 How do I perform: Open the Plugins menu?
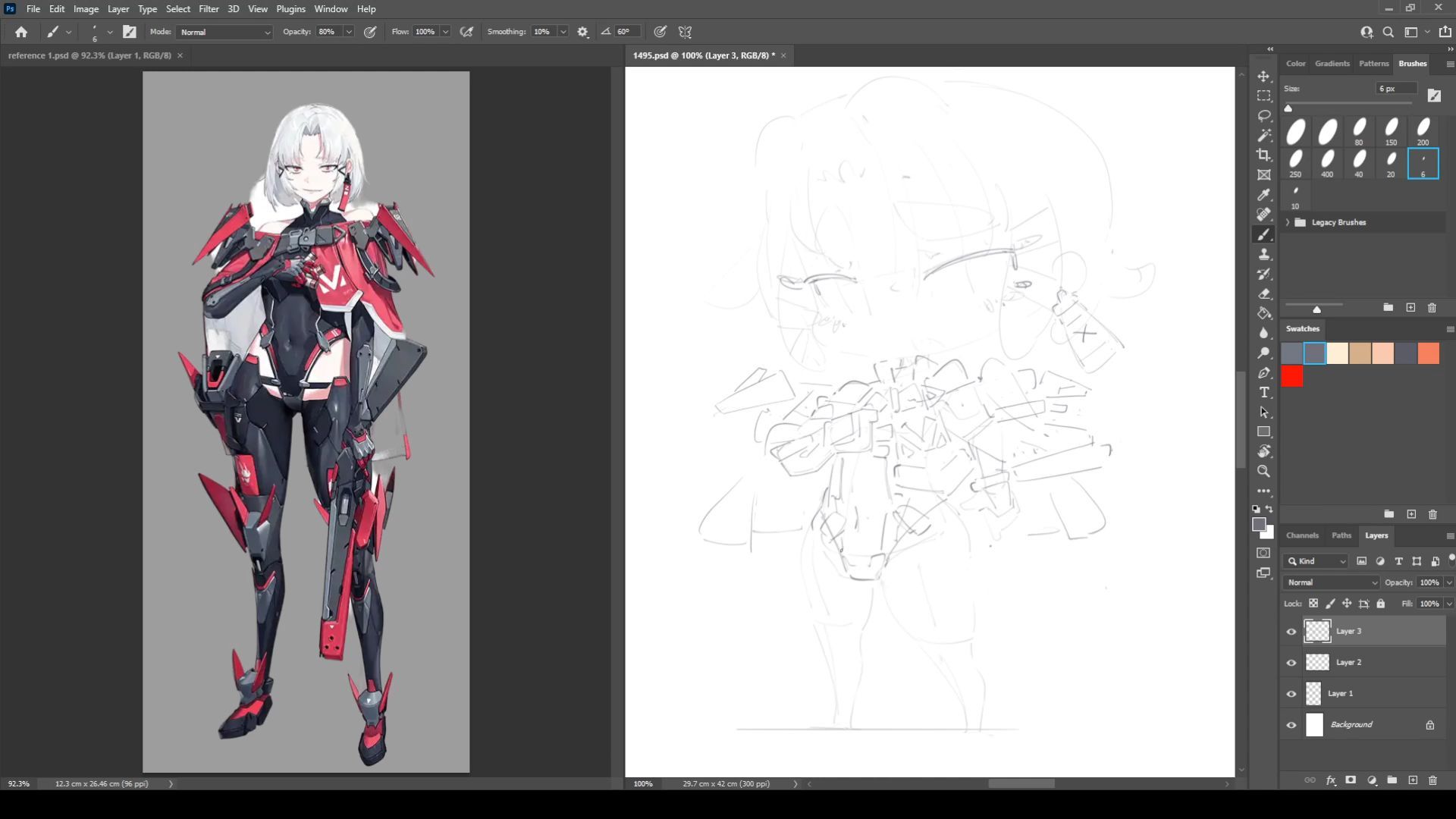[x=290, y=9]
